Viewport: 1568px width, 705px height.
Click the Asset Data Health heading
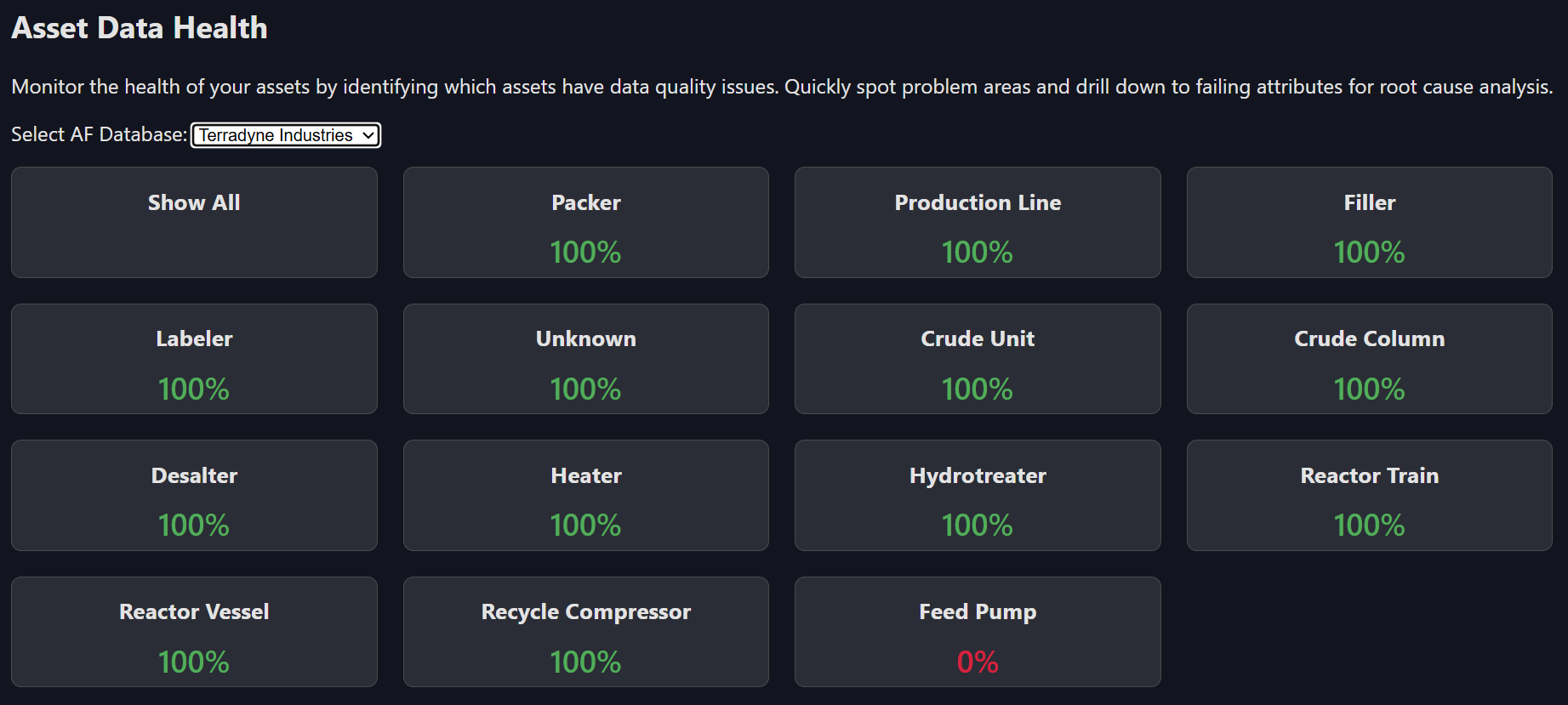(139, 28)
